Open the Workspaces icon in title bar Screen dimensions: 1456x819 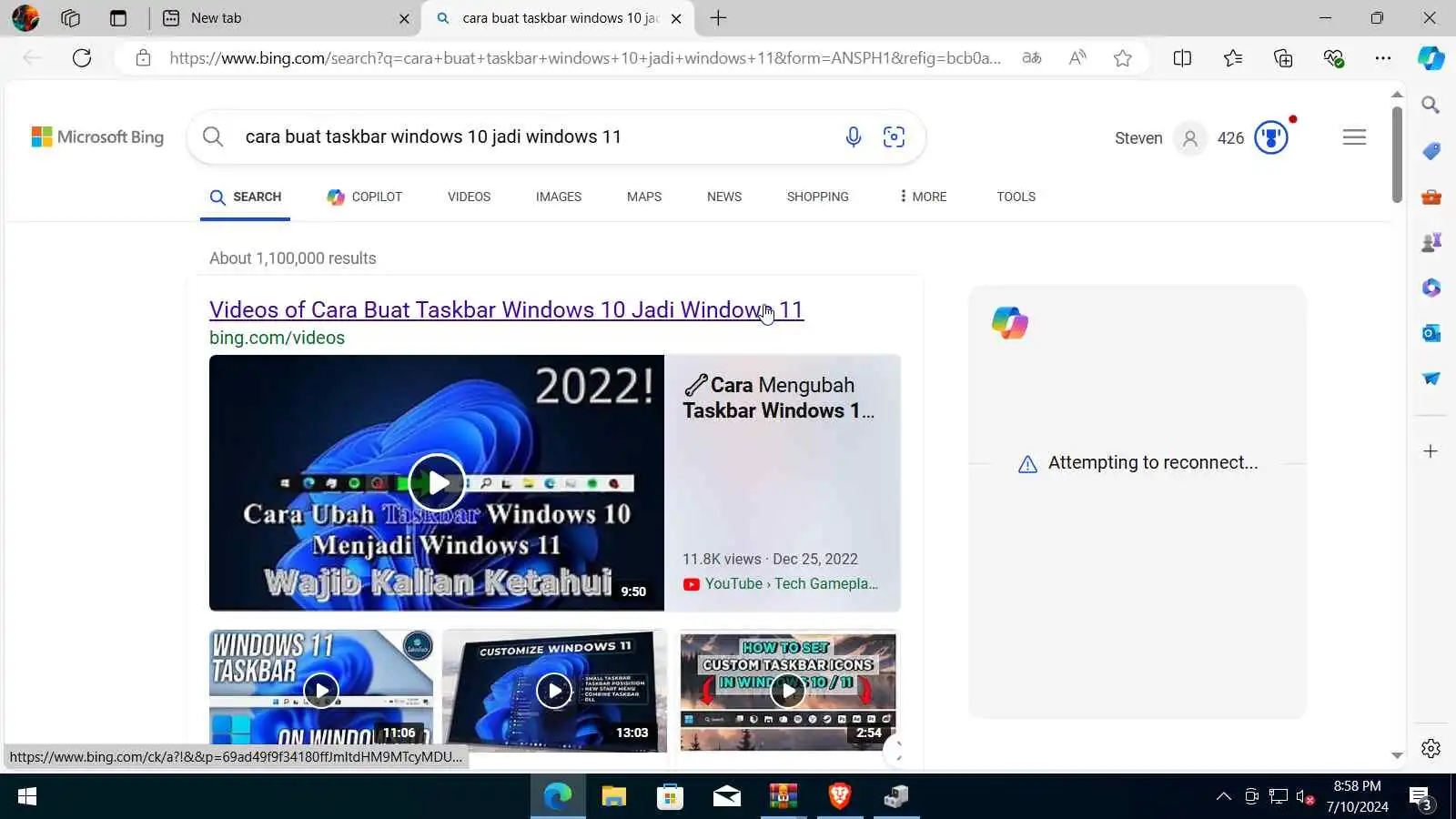point(71,18)
